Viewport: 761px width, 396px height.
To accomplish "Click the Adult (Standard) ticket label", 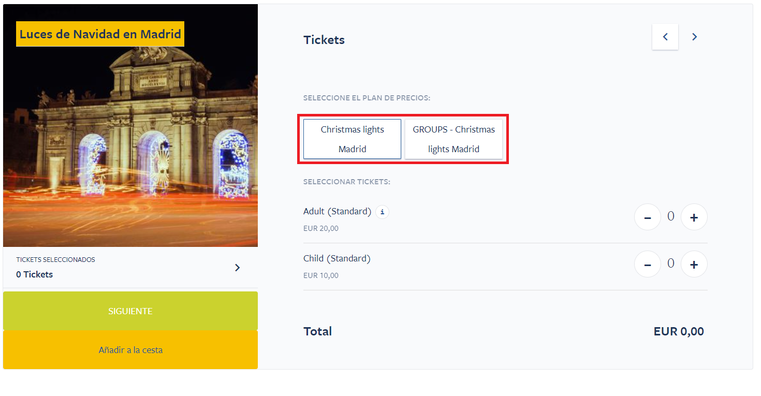I will point(337,212).
